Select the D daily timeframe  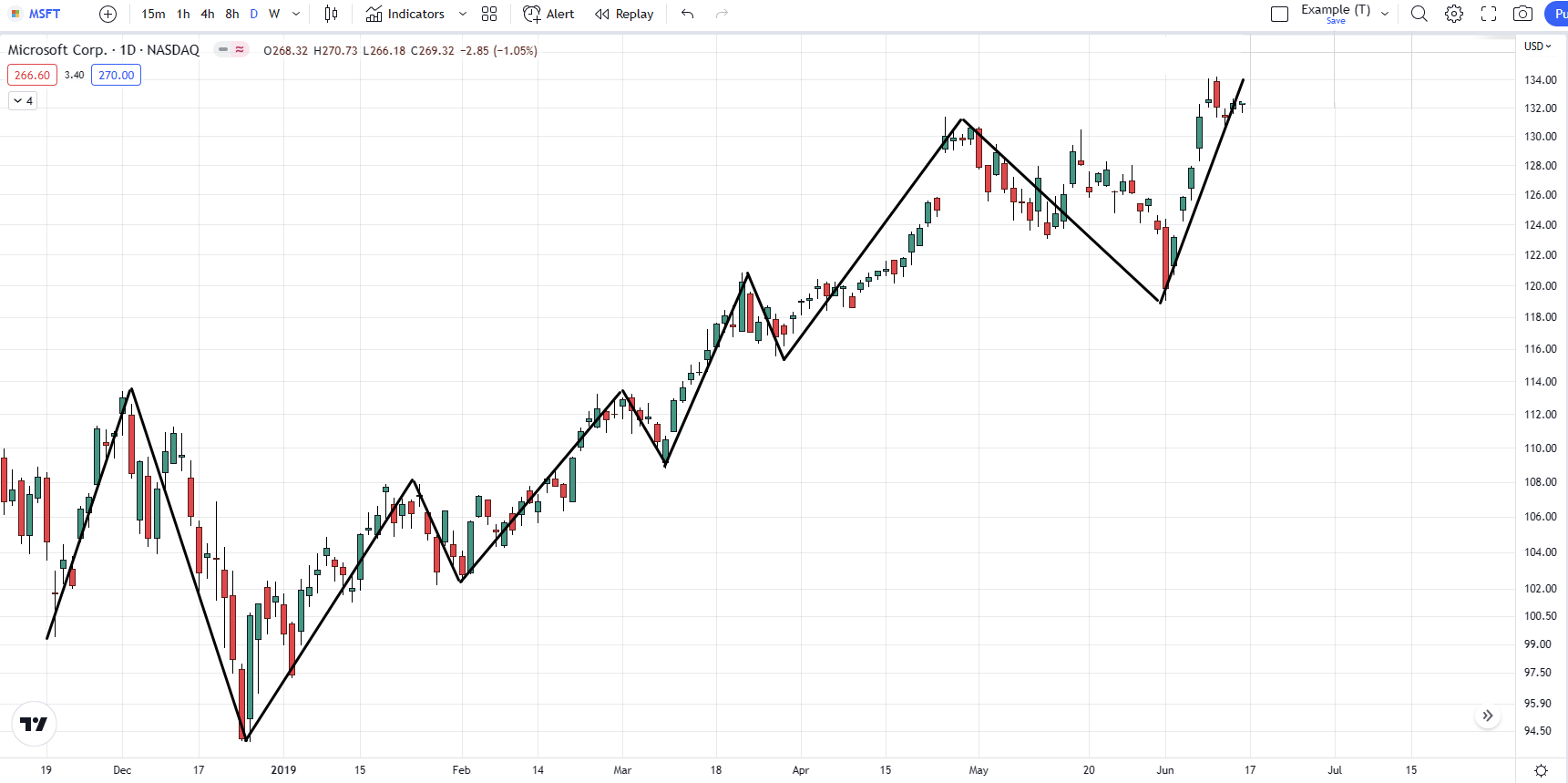coord(254,14)
